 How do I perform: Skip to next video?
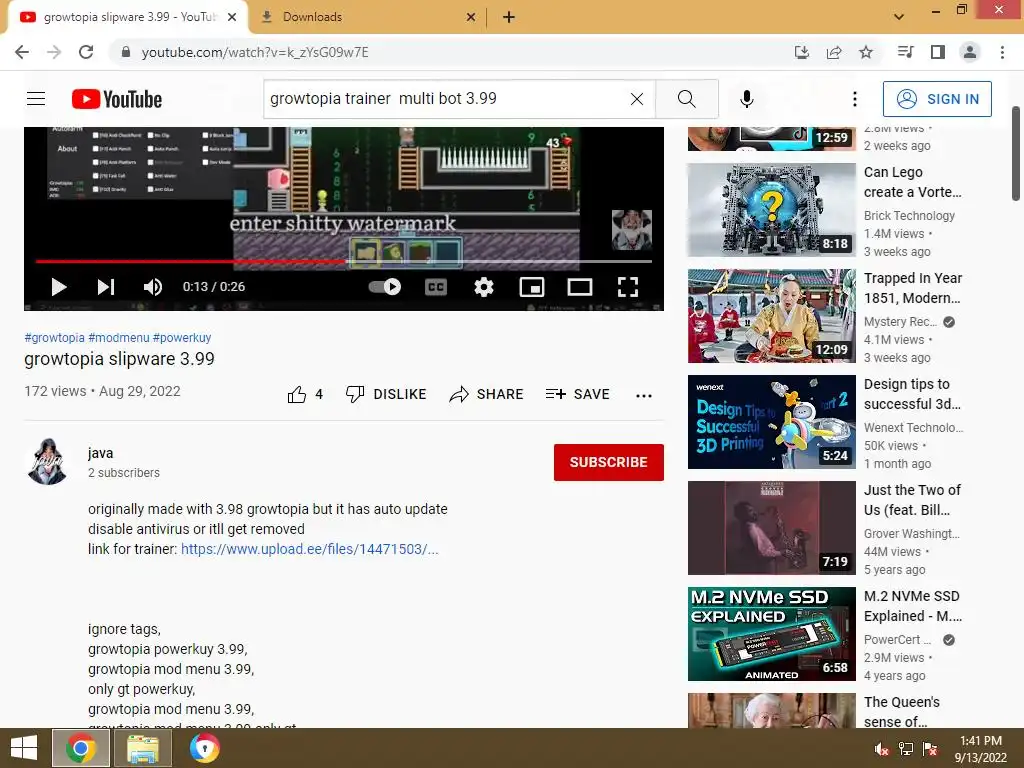pyautogui.click(x=106, y=287)
